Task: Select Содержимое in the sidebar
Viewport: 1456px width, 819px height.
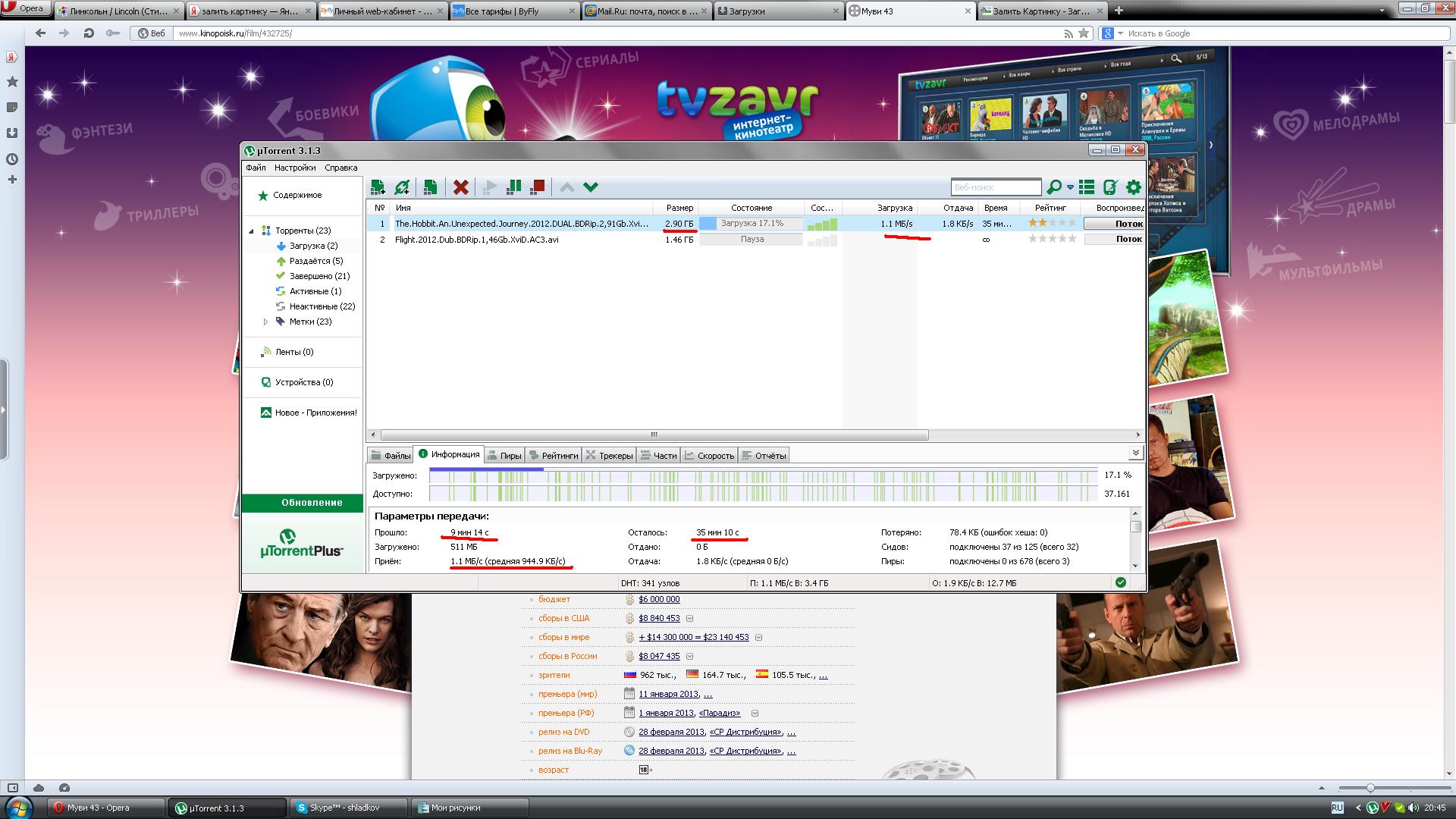Action: click(x=297, y=196)
